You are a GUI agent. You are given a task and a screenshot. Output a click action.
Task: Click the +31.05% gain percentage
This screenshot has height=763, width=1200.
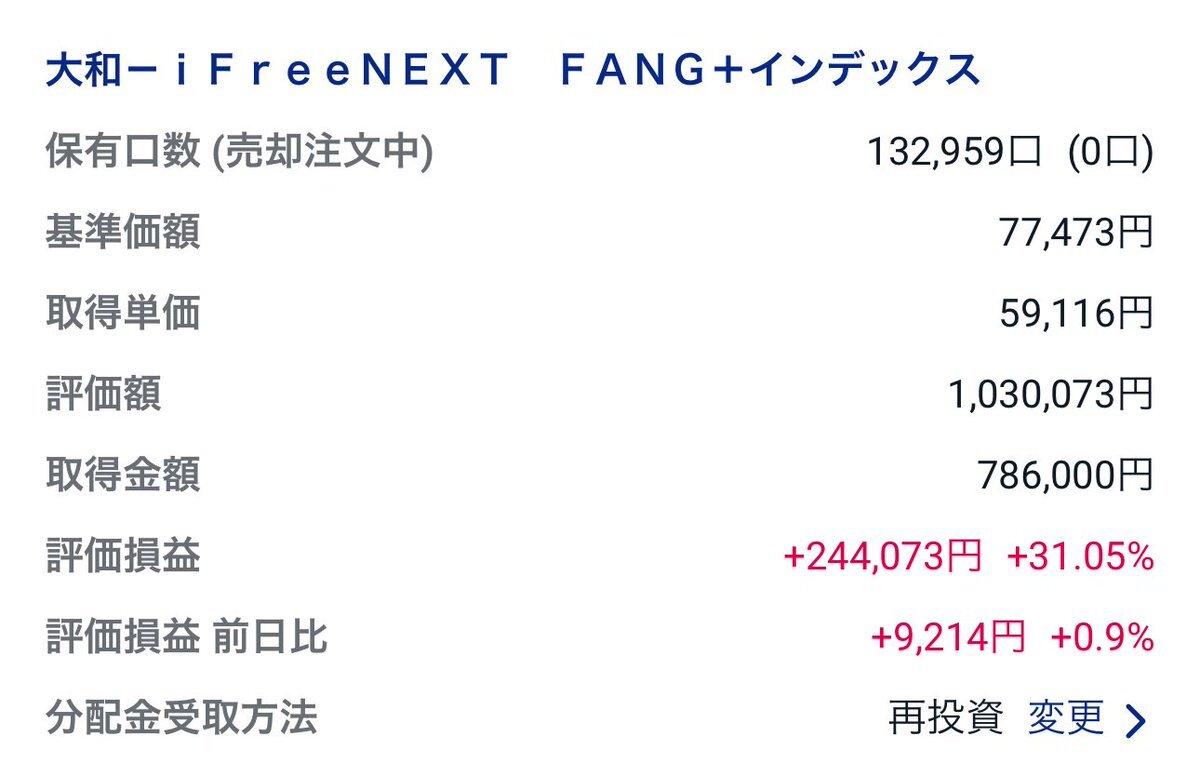[x=1080, y=556]
